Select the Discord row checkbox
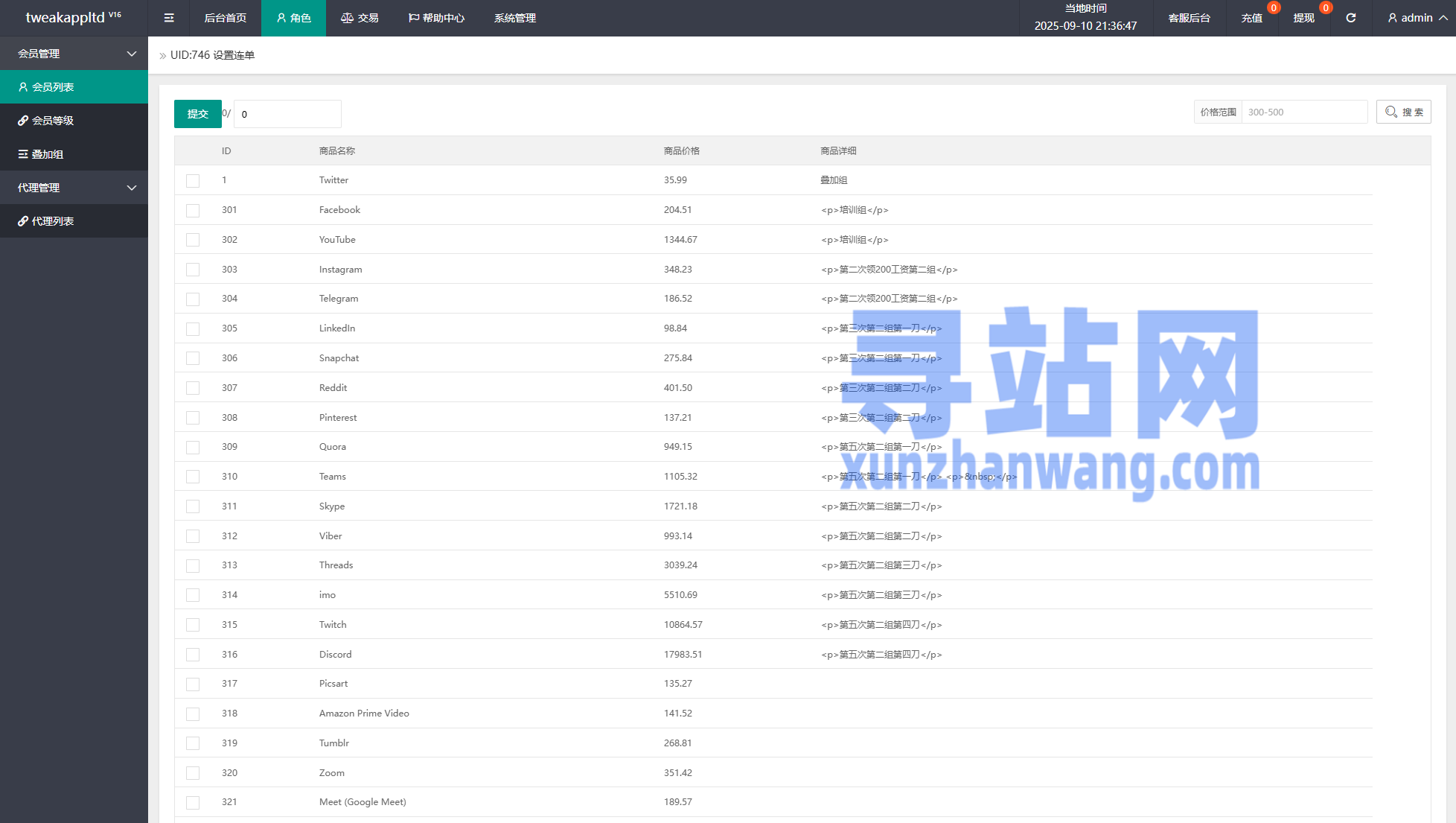Viewport: 1456px width, 823px height. coord(193,655)
